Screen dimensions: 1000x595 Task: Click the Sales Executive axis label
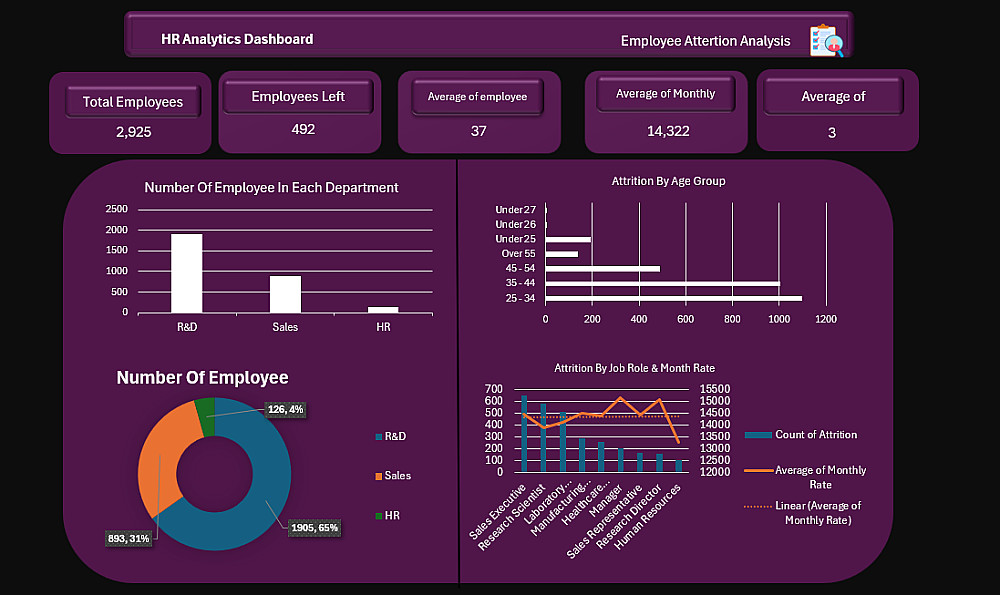click(x=497, y=511)
